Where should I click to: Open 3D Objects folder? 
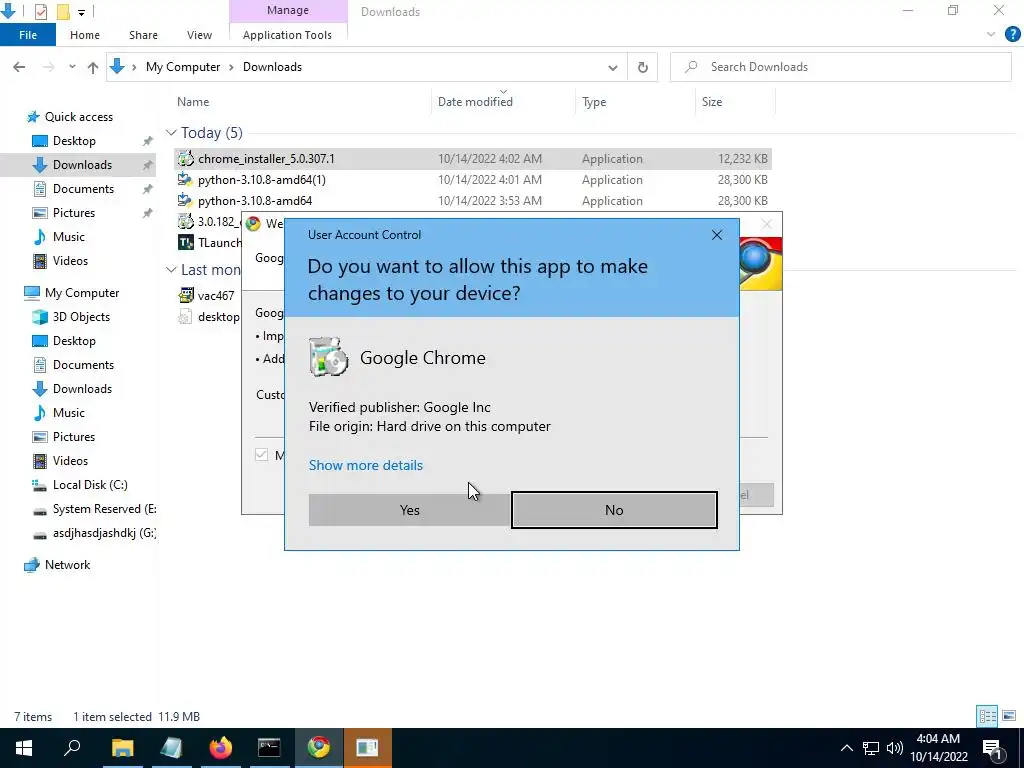click(81, 317)
